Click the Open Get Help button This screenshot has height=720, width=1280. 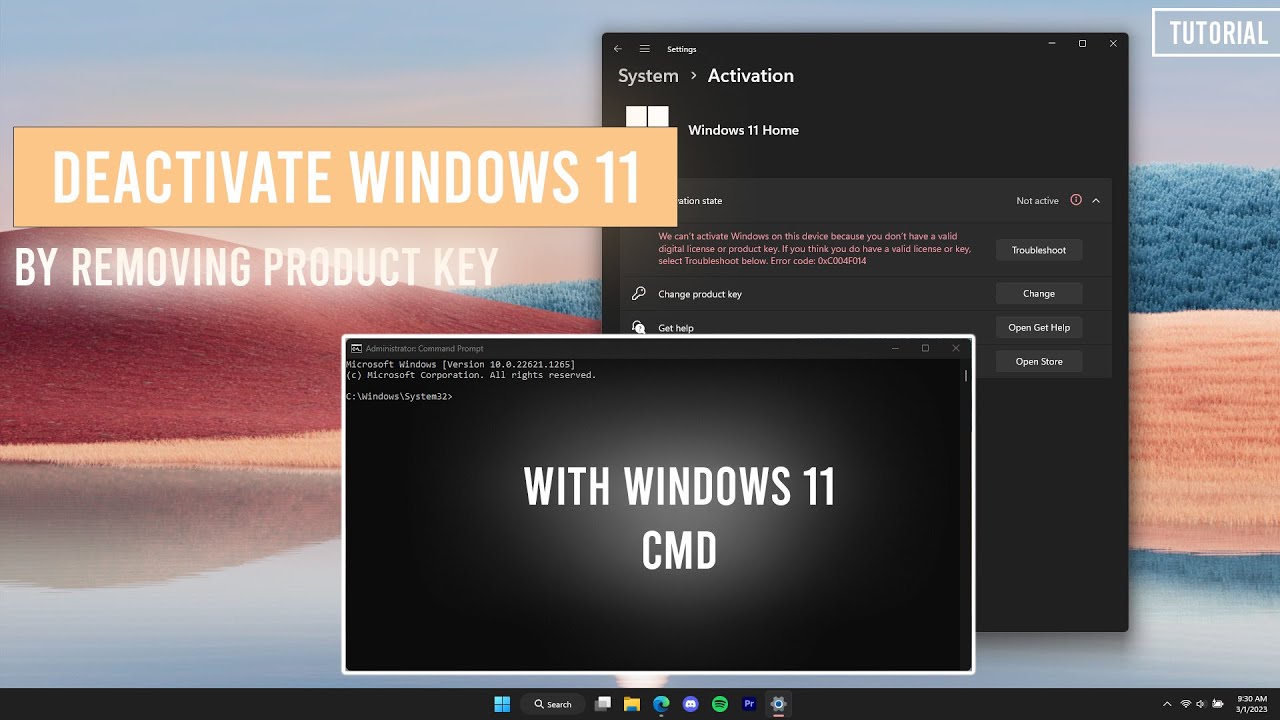coord(1039,328)
